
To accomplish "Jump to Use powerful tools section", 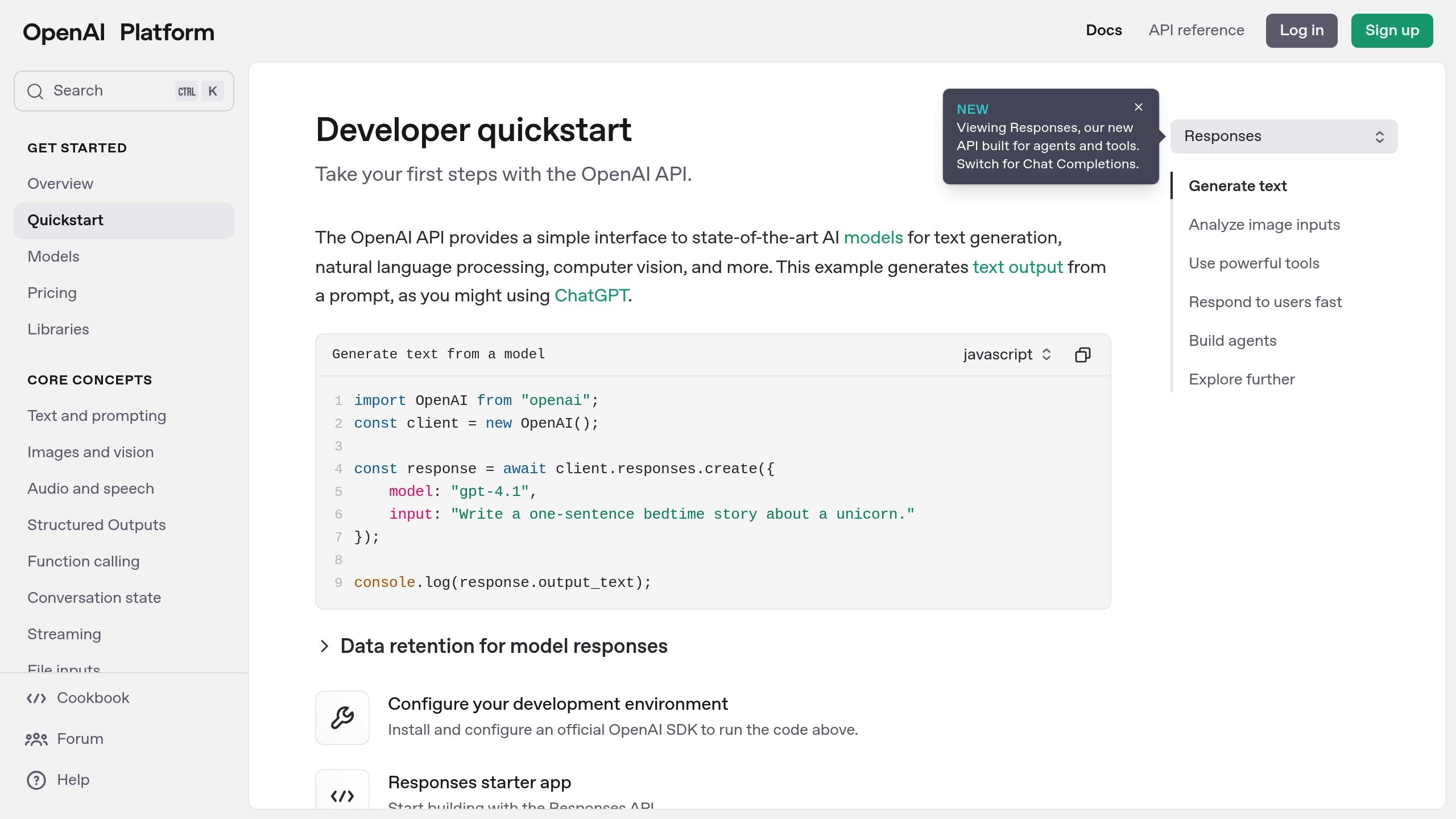I will pos(1254,263).
